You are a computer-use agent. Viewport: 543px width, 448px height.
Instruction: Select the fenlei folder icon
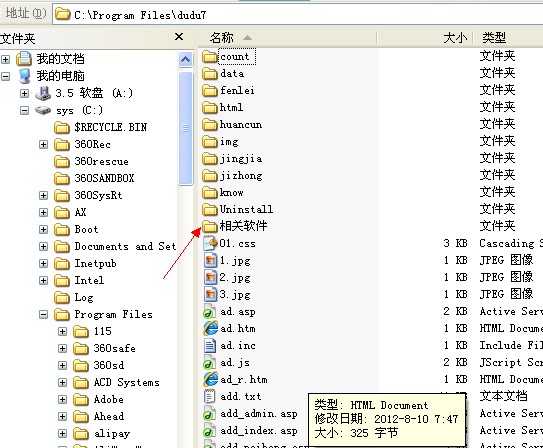[210, 90]
